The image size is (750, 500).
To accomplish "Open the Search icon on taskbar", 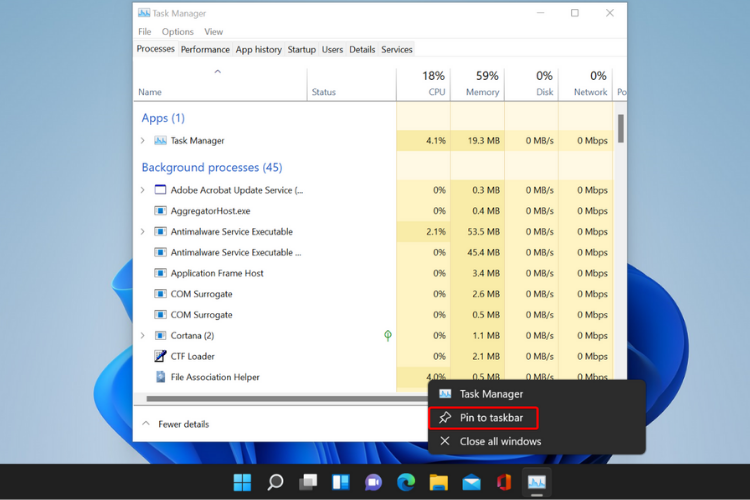I will (275, 482).
